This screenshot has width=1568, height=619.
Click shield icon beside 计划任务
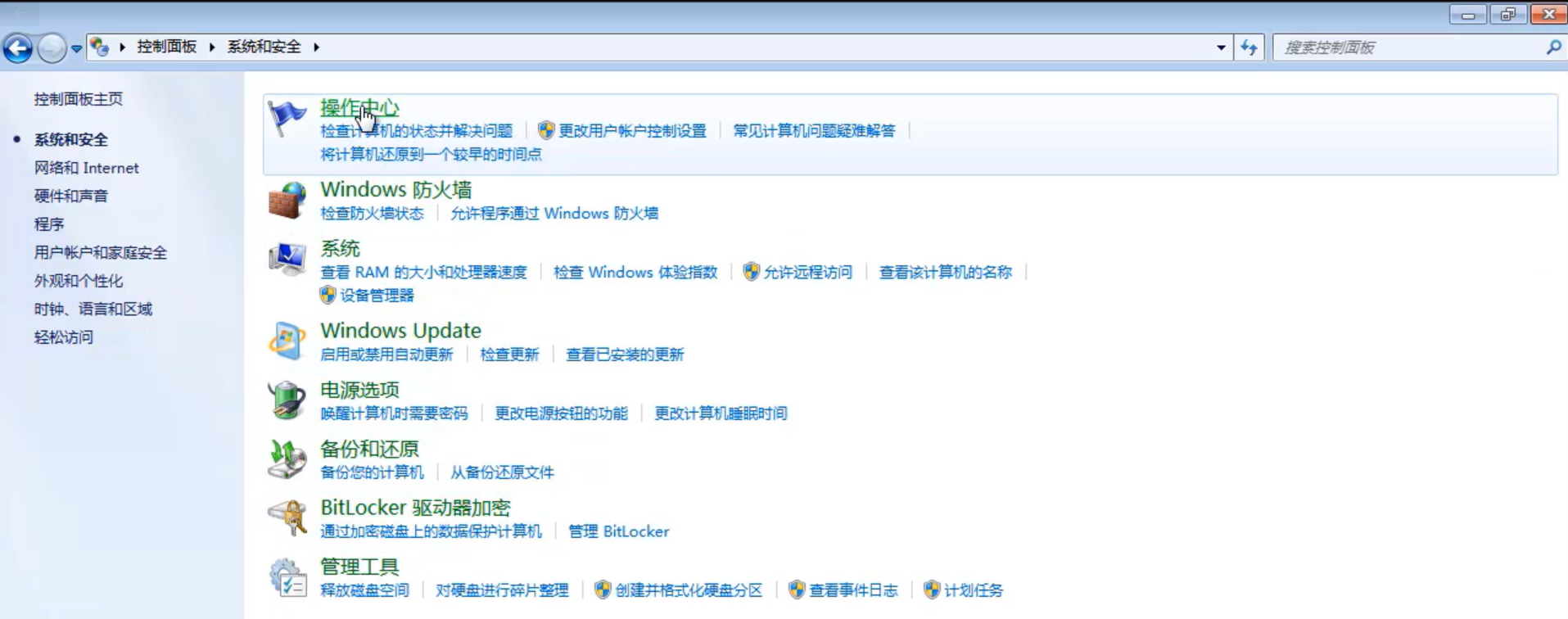click(x=932, y=590)
